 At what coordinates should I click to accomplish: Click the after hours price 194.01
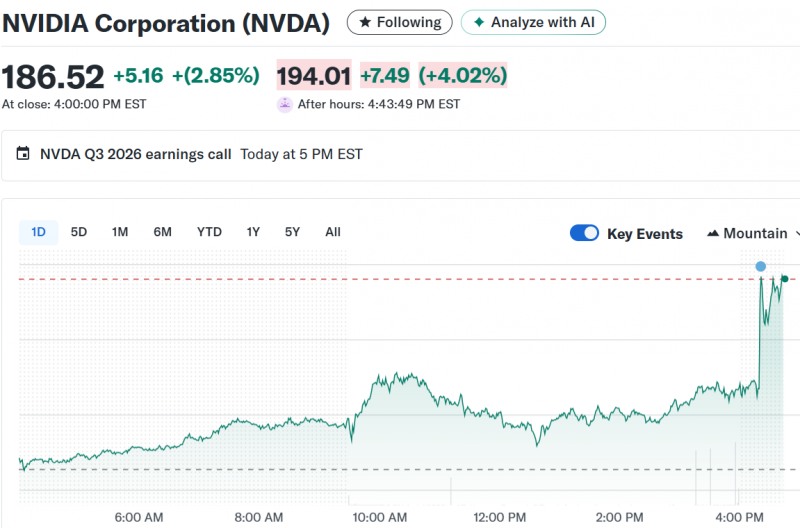point(313,75)
